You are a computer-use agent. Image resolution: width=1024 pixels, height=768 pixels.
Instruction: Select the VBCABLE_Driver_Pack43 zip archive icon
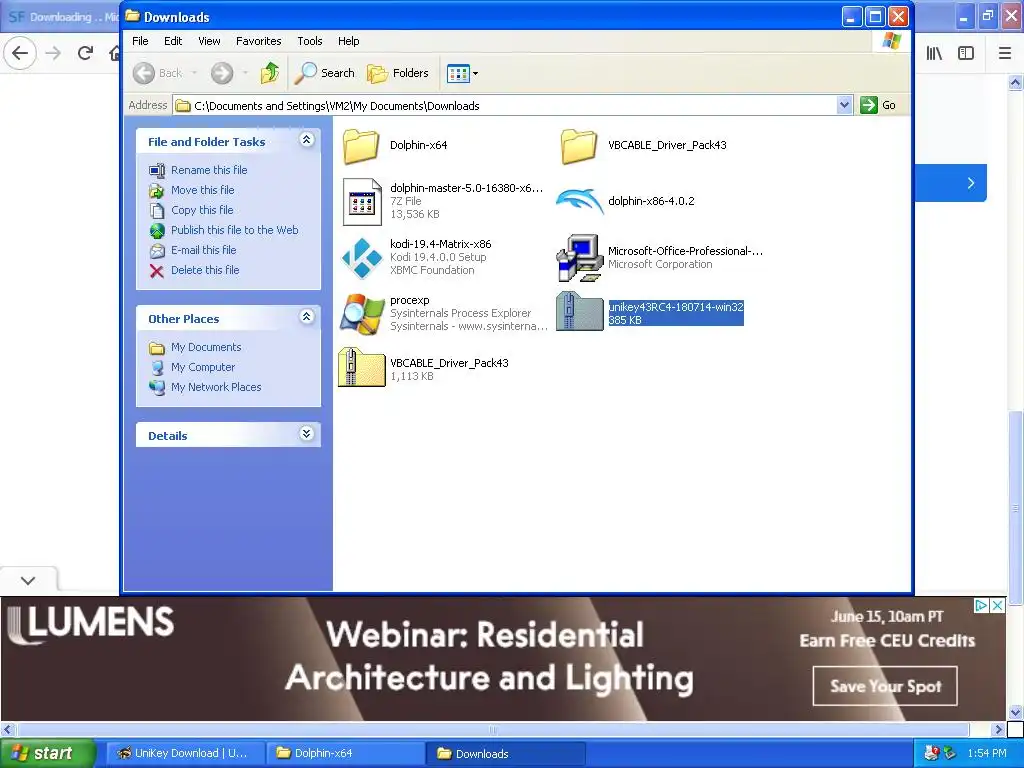tap(362, 367)
